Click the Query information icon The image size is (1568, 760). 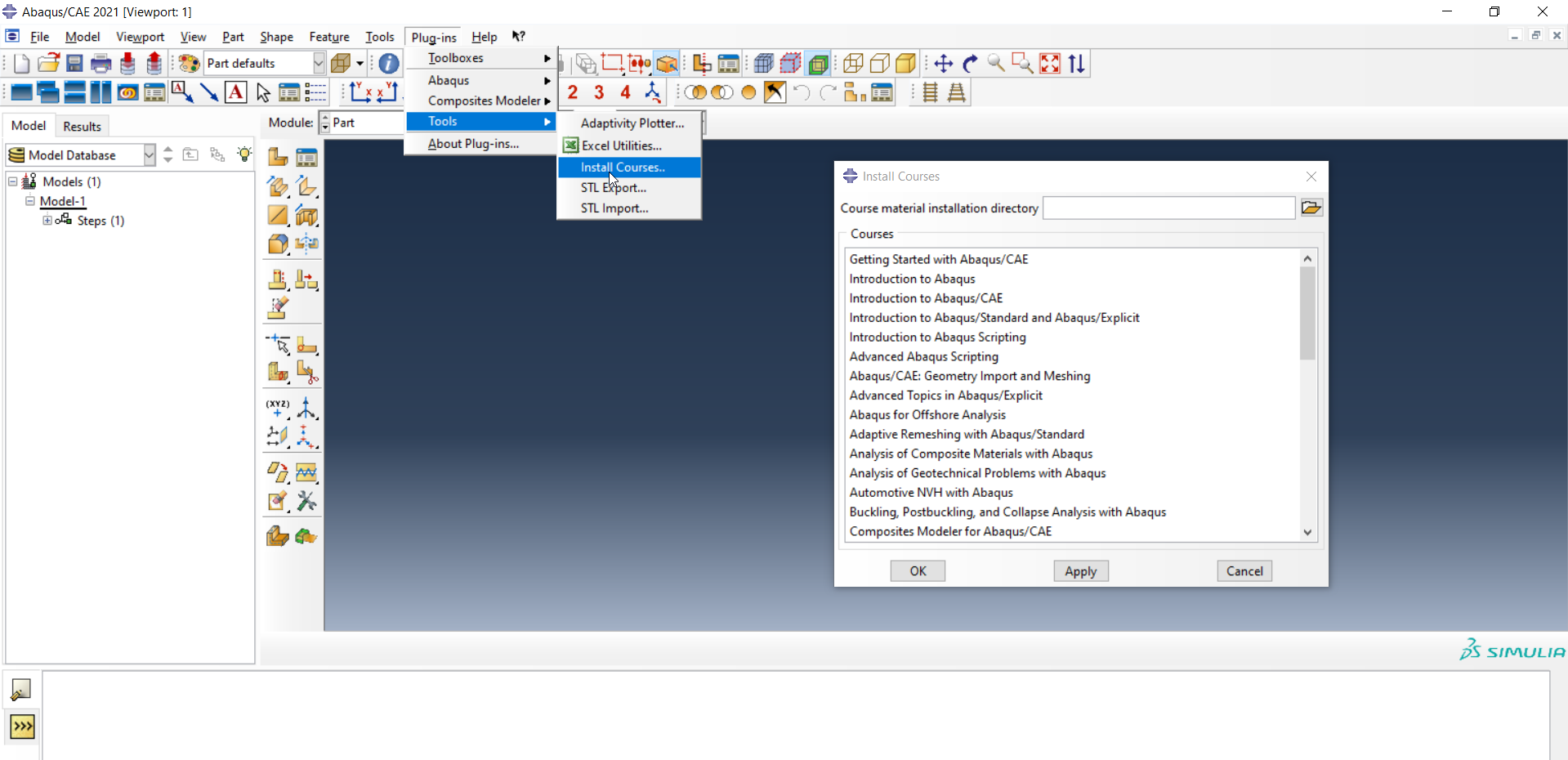pyautogui.click(x=389, y=64)
